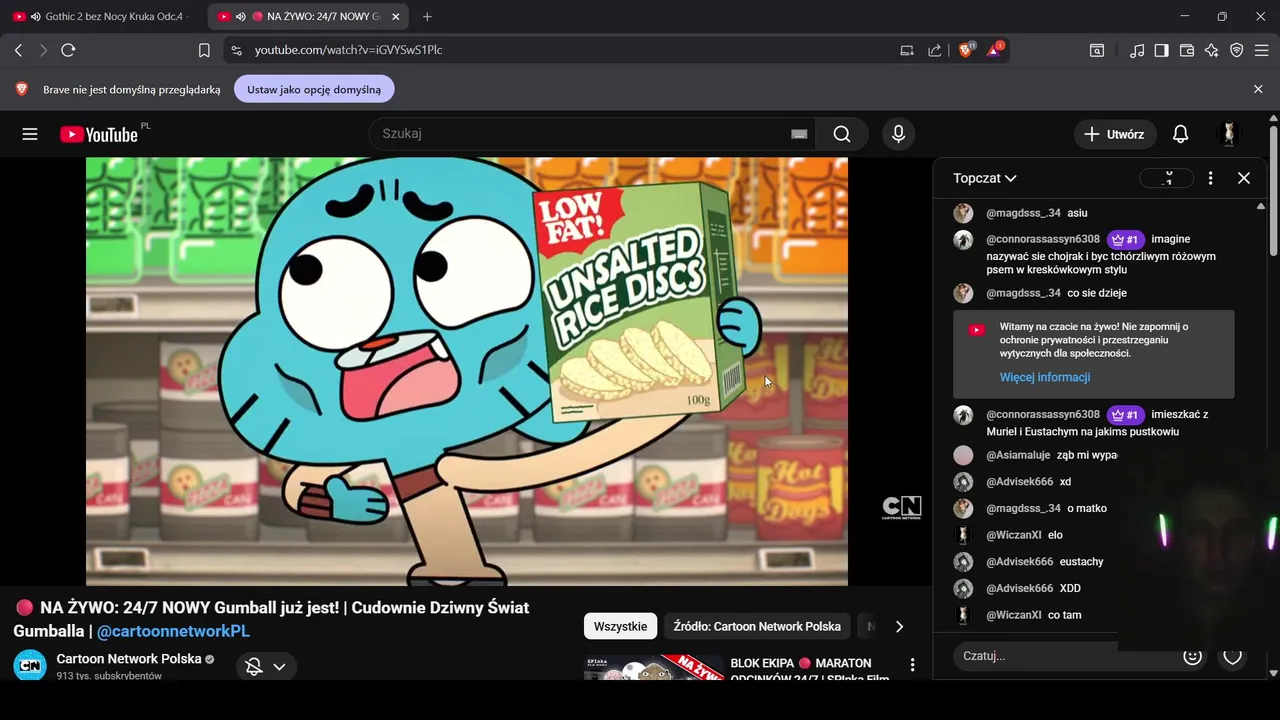
Task: Open the account avatar menu
Action: point(1229,134)
